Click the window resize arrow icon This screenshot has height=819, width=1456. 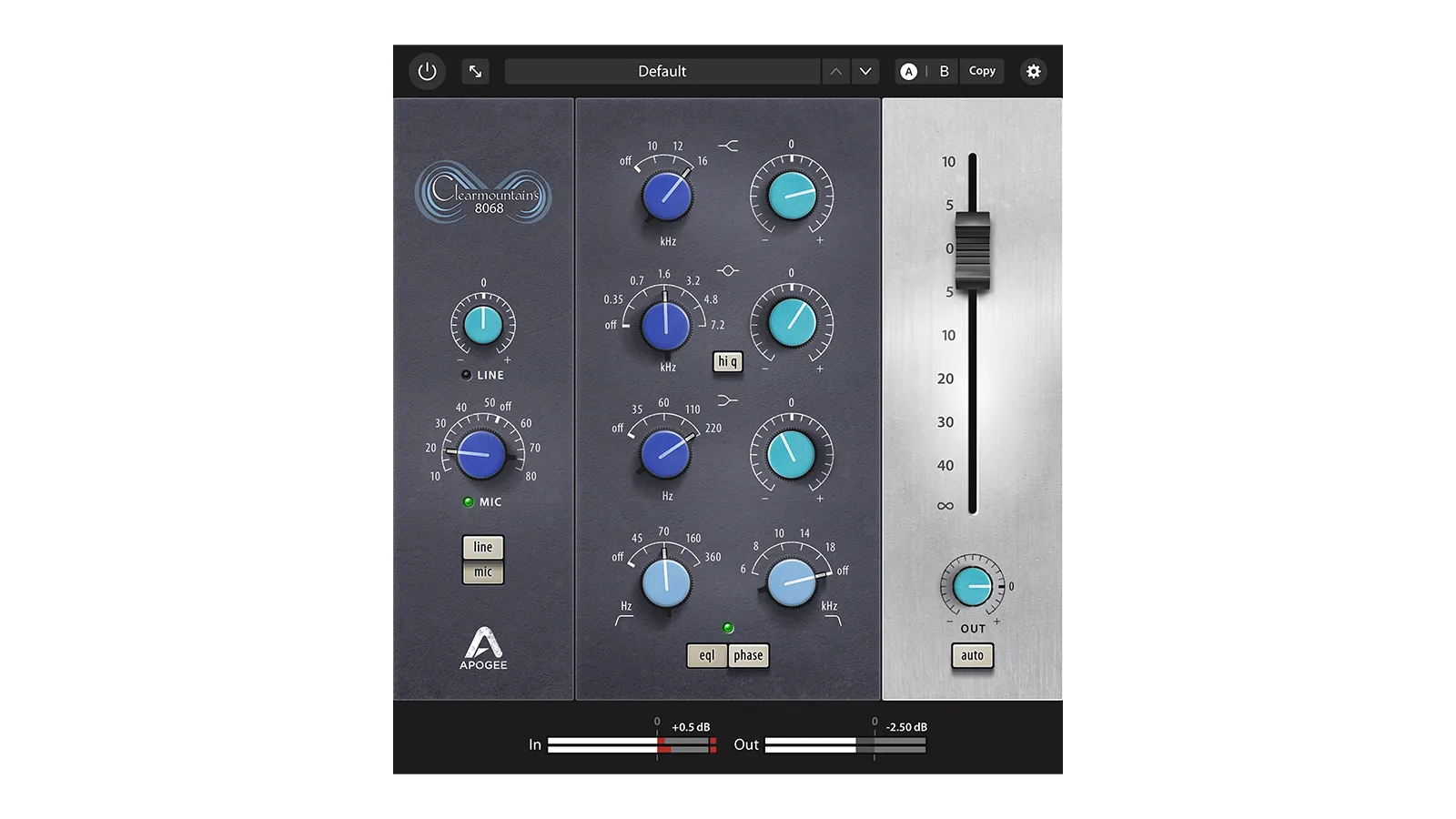click(x=475, y=71)
